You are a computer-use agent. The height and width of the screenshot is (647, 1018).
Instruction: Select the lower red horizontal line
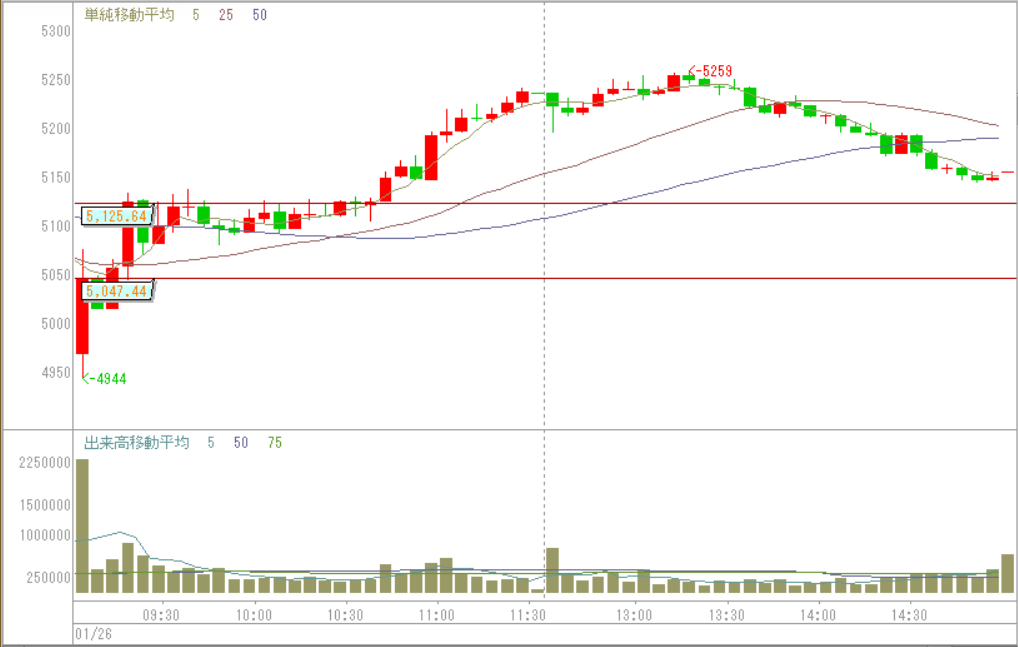coord(600,278)
